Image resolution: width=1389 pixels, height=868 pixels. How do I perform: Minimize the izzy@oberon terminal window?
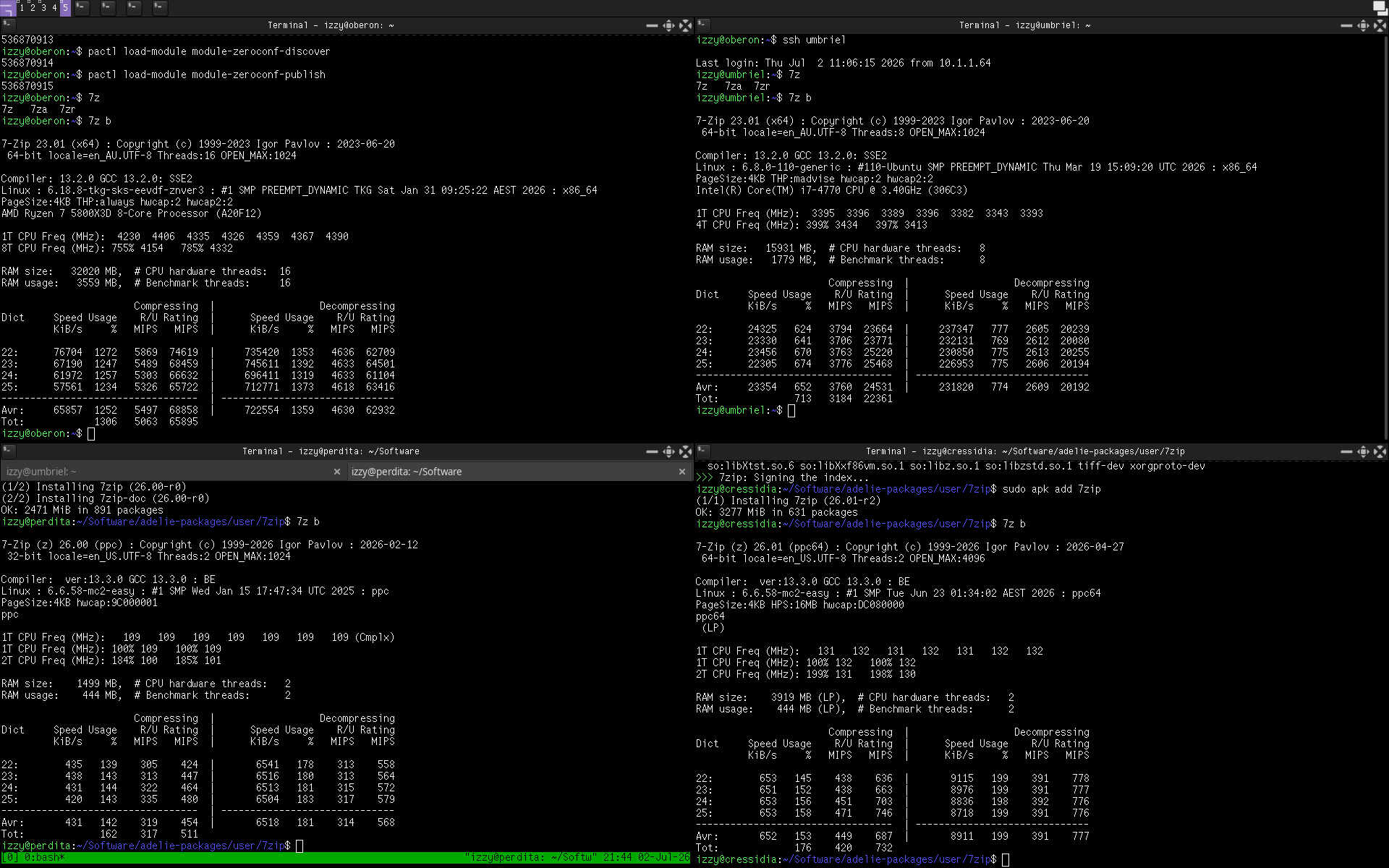[652, 25]
